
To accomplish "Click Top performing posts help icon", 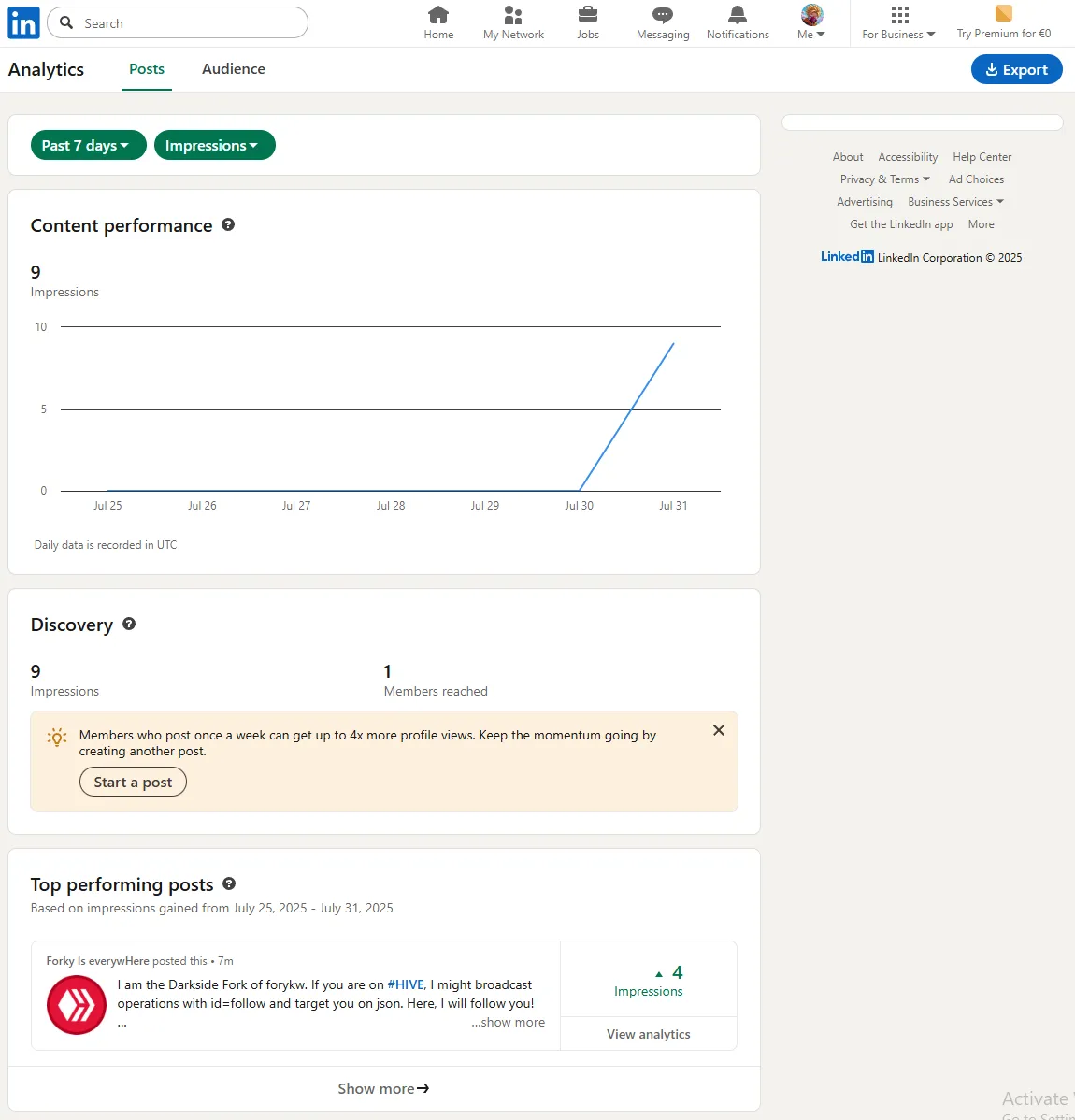I will coord(229,884).
